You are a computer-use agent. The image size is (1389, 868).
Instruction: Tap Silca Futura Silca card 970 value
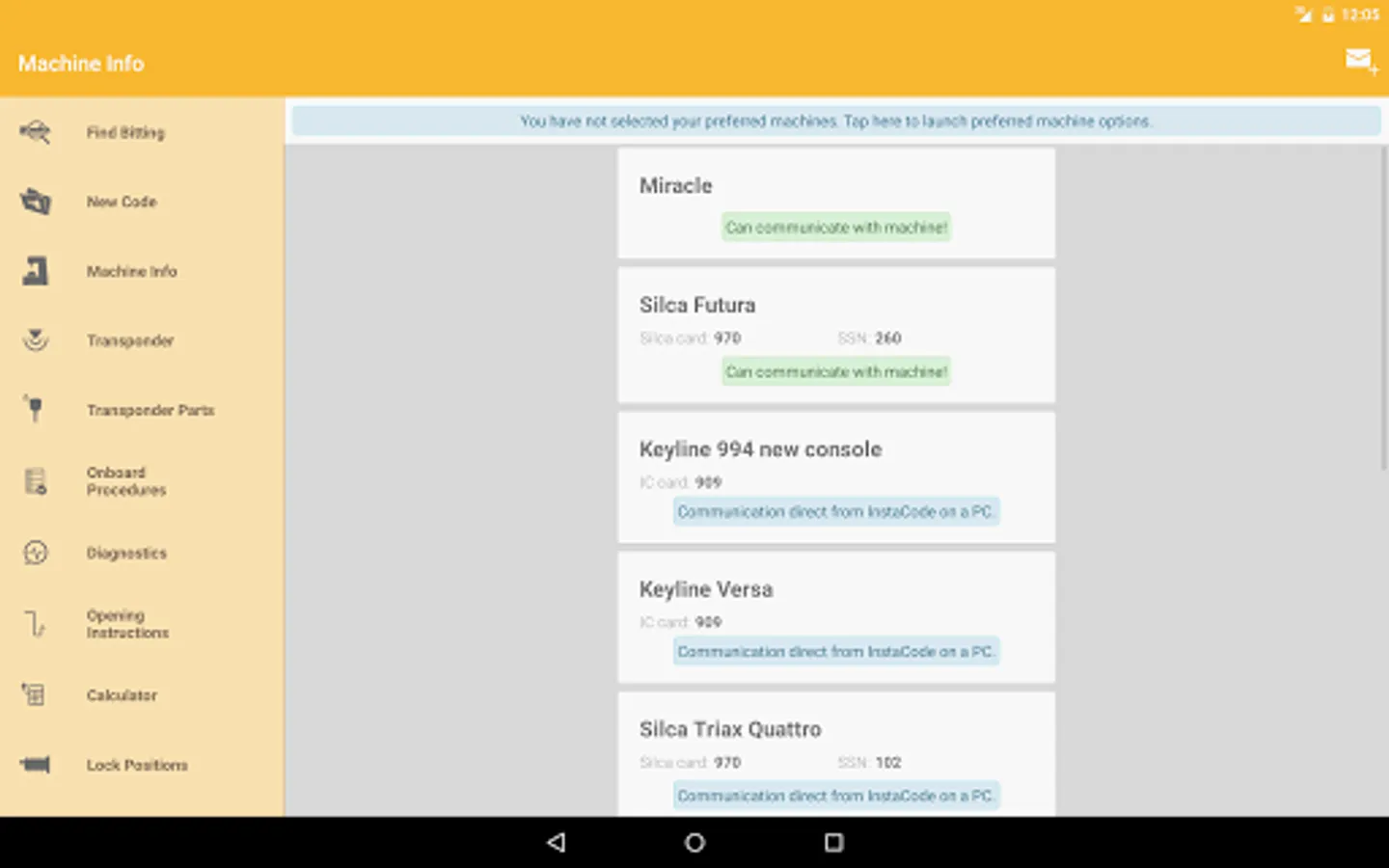click(x=727, y=338)
